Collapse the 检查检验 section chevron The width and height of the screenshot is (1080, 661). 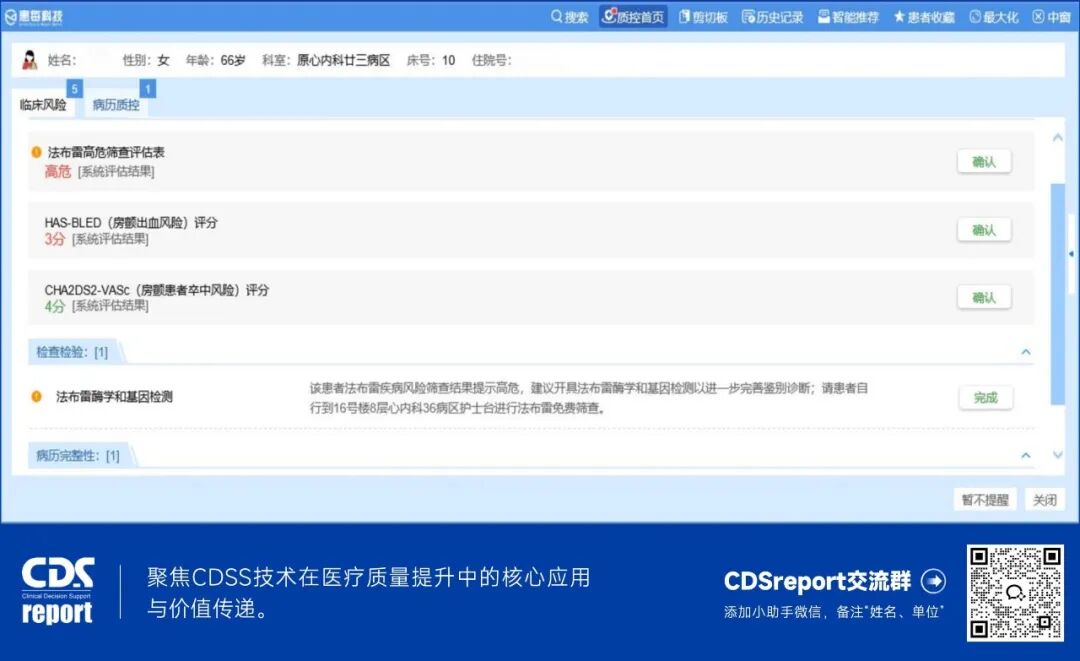(x=1025, y=352)
